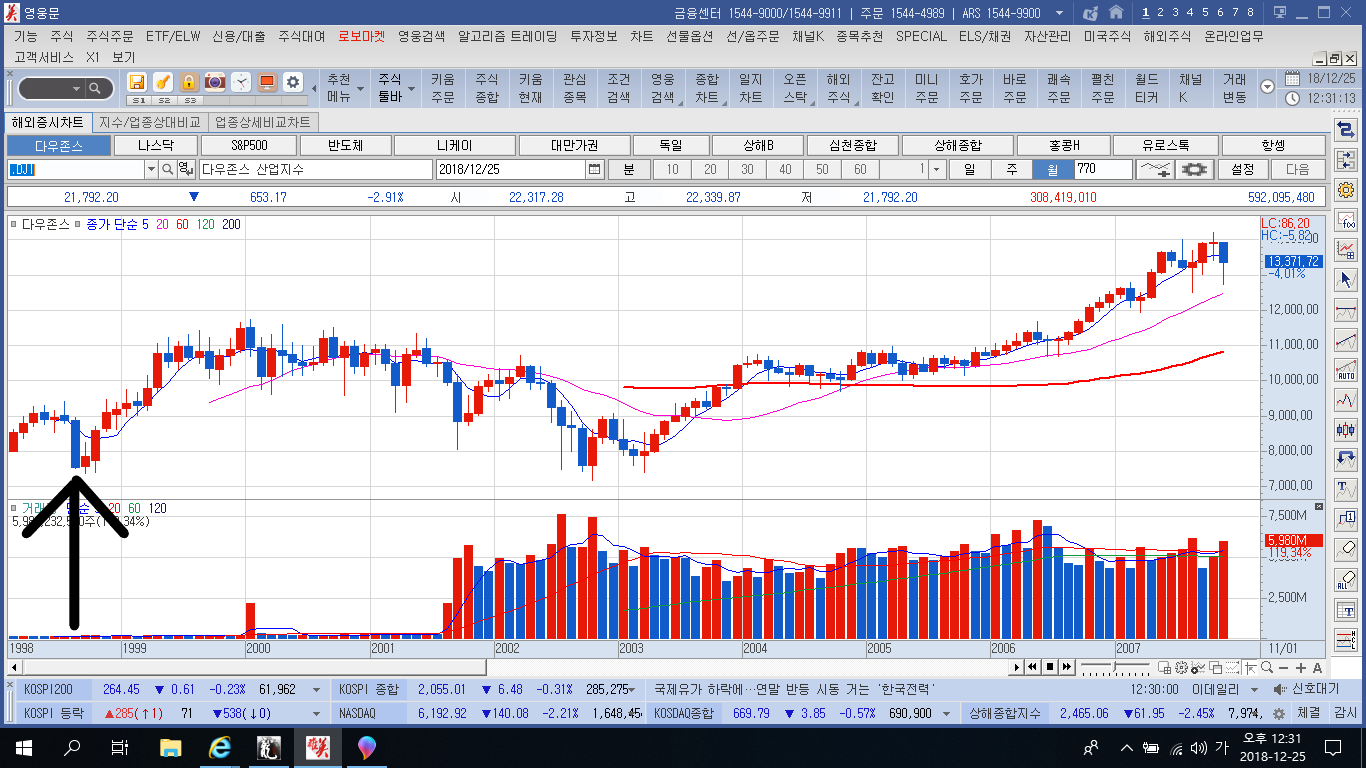Image resolution: width=1366 pixels, height=768 pixels.
Task: Open the toolbar gear settings icon
Action: point(292,82)
